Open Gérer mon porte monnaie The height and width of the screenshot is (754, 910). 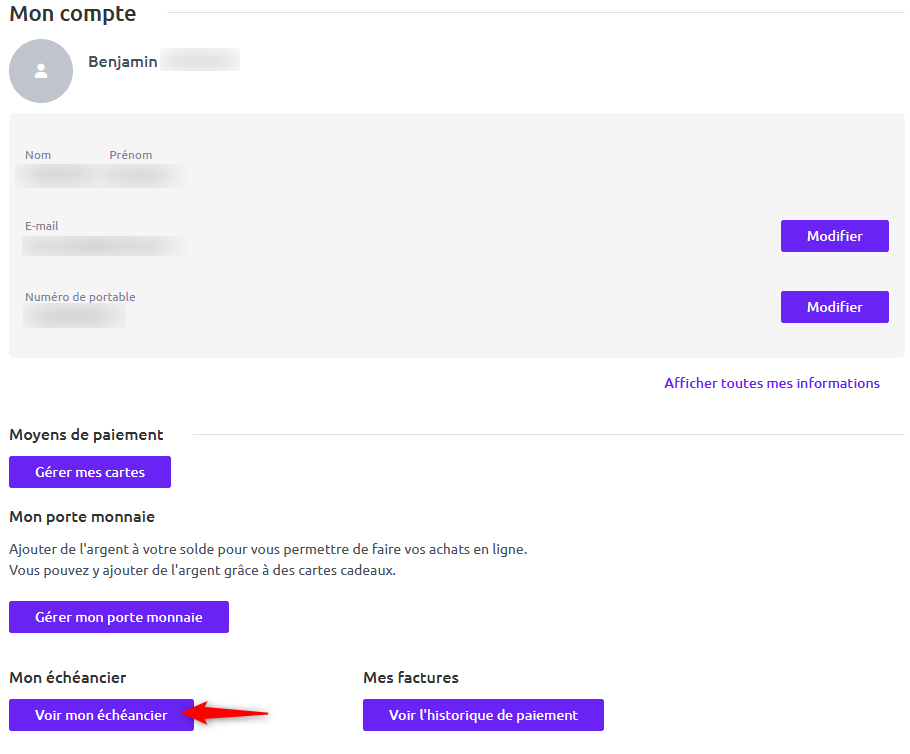coord(119,617)
